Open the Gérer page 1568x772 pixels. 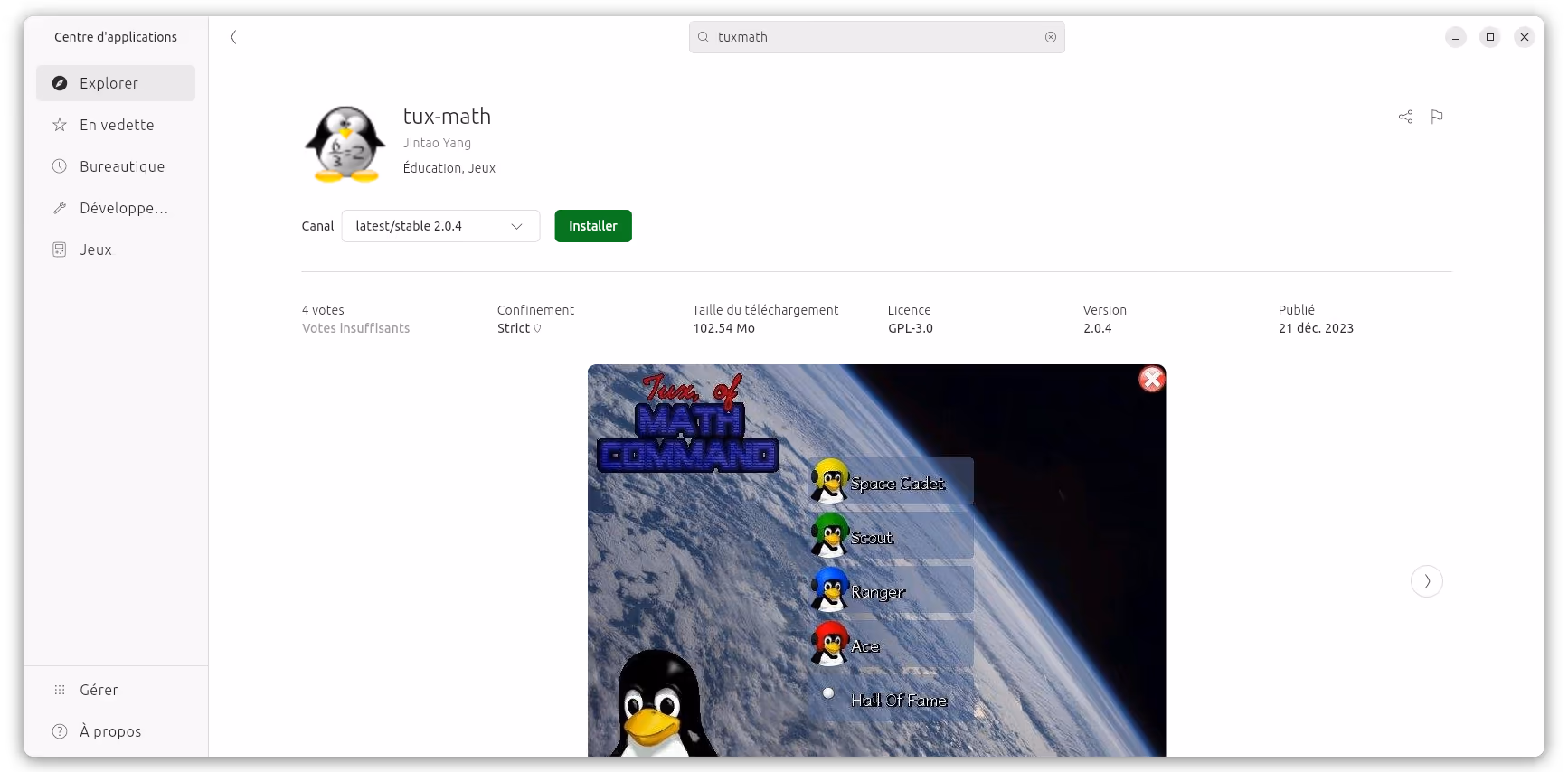[x=116, y=690]
